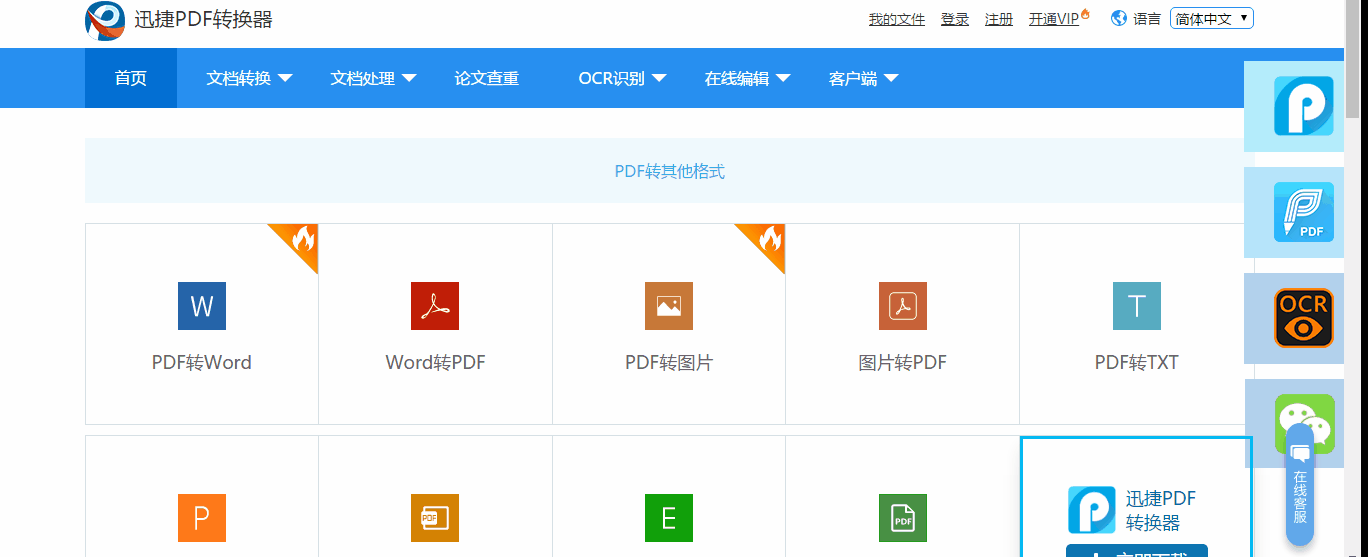
Task: Click the PDF转图片 label text
Action: 669,363
